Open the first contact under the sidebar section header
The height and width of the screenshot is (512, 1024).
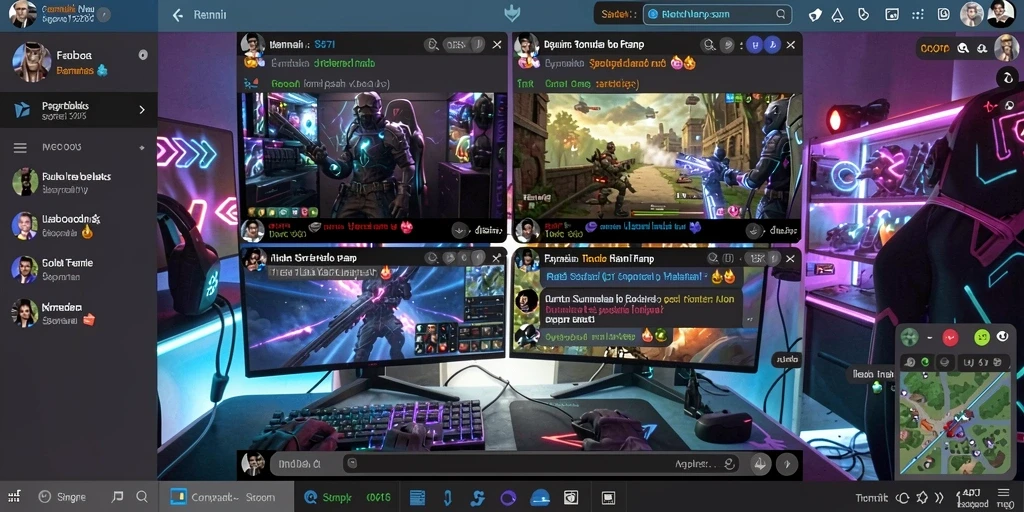click(78, 182)
